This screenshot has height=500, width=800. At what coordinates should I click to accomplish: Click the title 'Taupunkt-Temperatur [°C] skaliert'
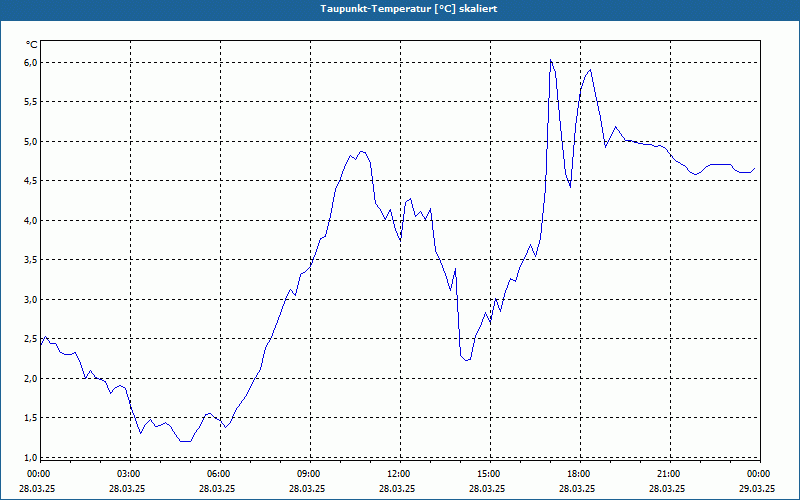[x=409, y=9]
